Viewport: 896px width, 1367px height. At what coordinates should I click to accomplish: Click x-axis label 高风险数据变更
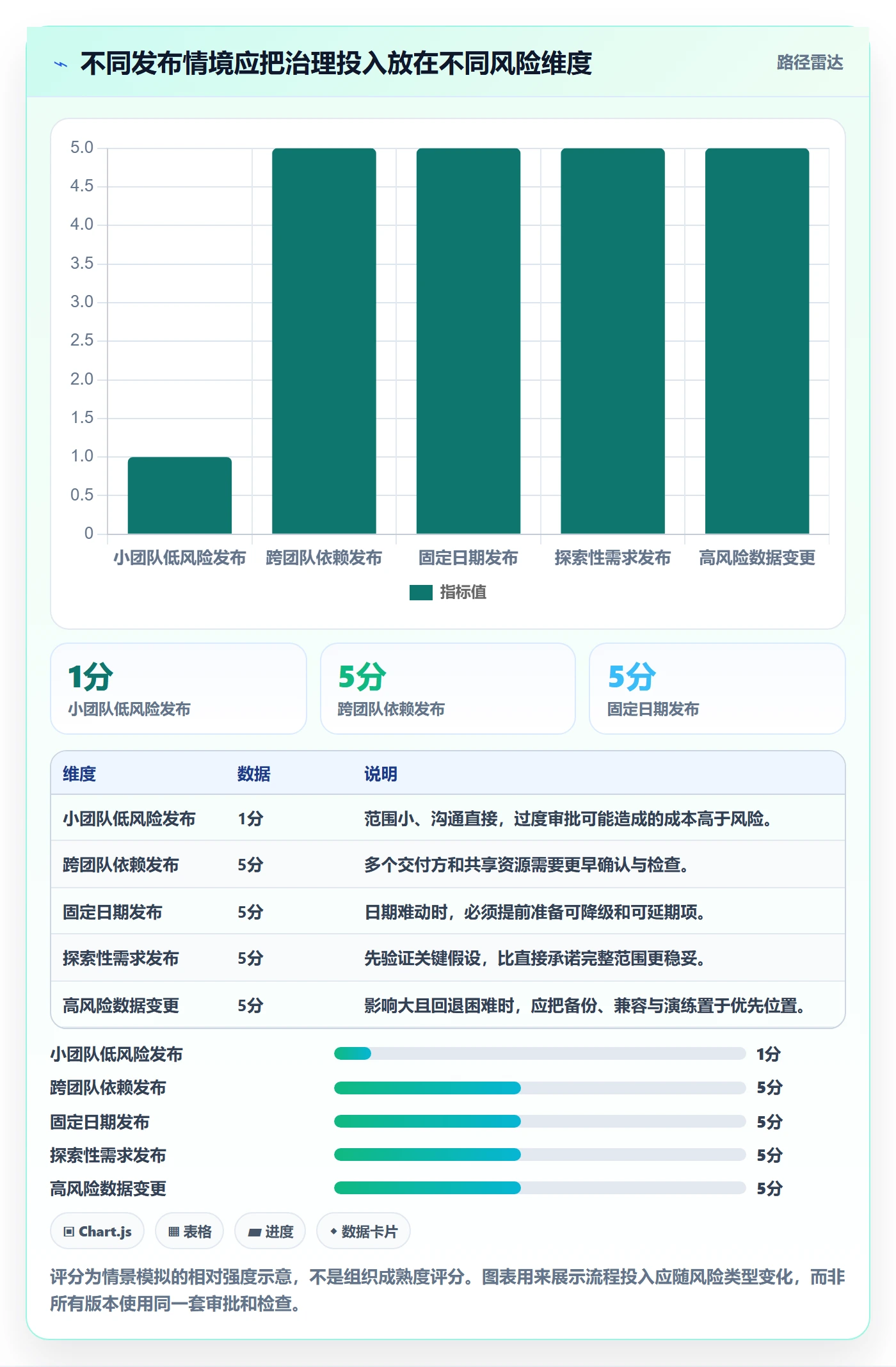757,558
